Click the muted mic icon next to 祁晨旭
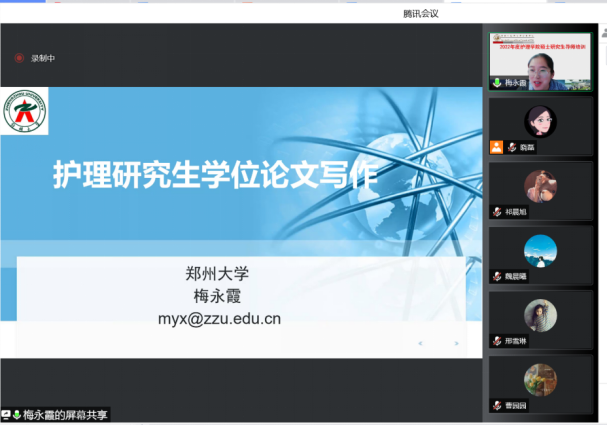Screen dimensions: 608x427 pyautogui.click(x=497, y=212)
